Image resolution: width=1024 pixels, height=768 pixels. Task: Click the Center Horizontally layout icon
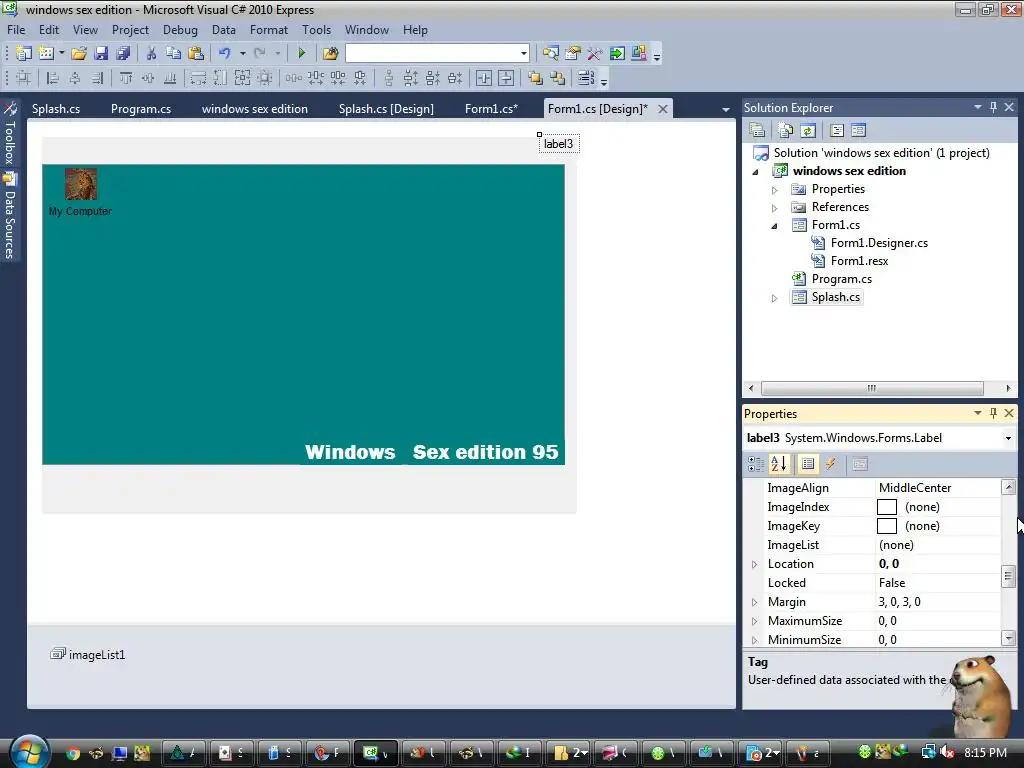tap(484, 78)
